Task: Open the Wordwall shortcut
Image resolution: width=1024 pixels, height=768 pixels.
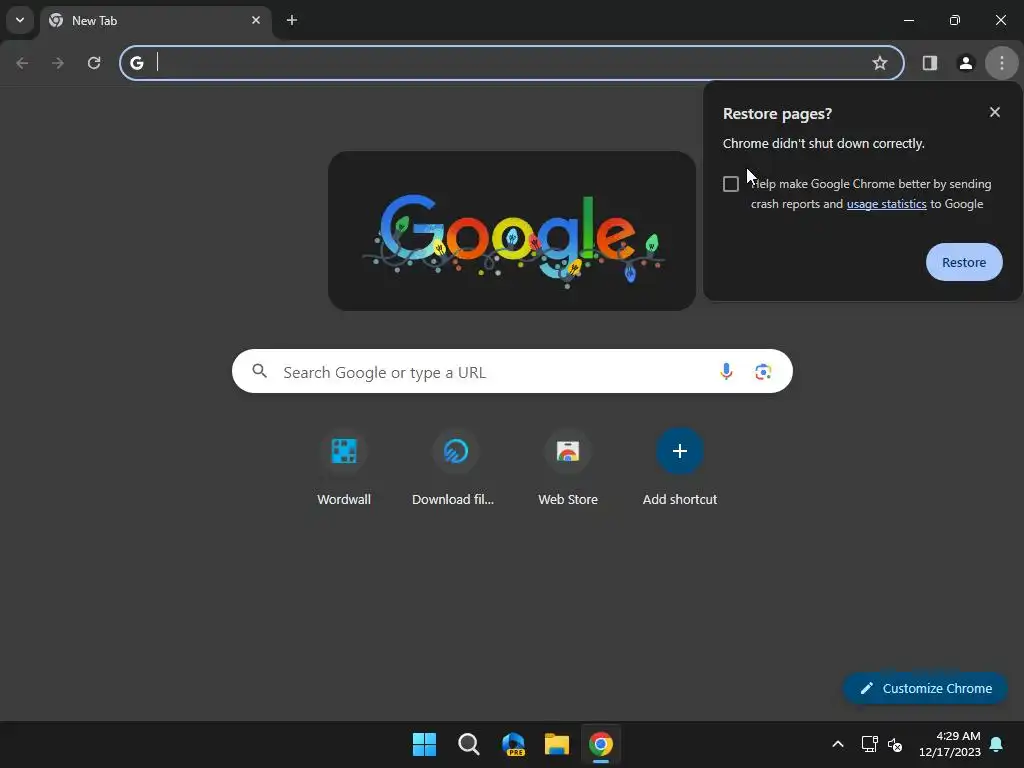Action: (x=344, y=467)
